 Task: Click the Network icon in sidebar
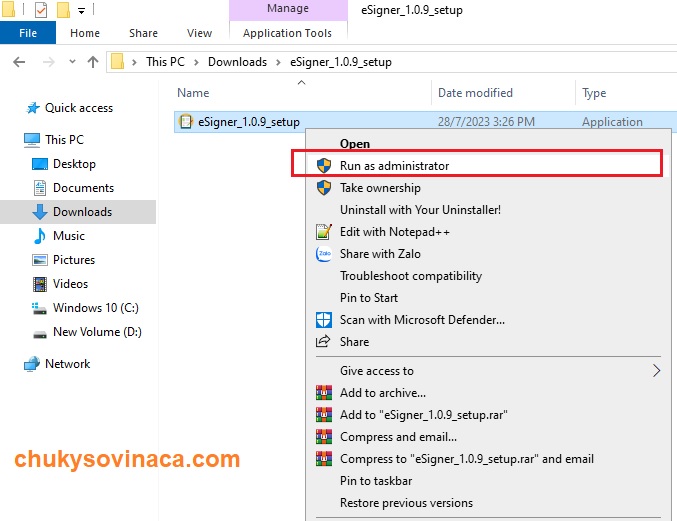(32, 364)
